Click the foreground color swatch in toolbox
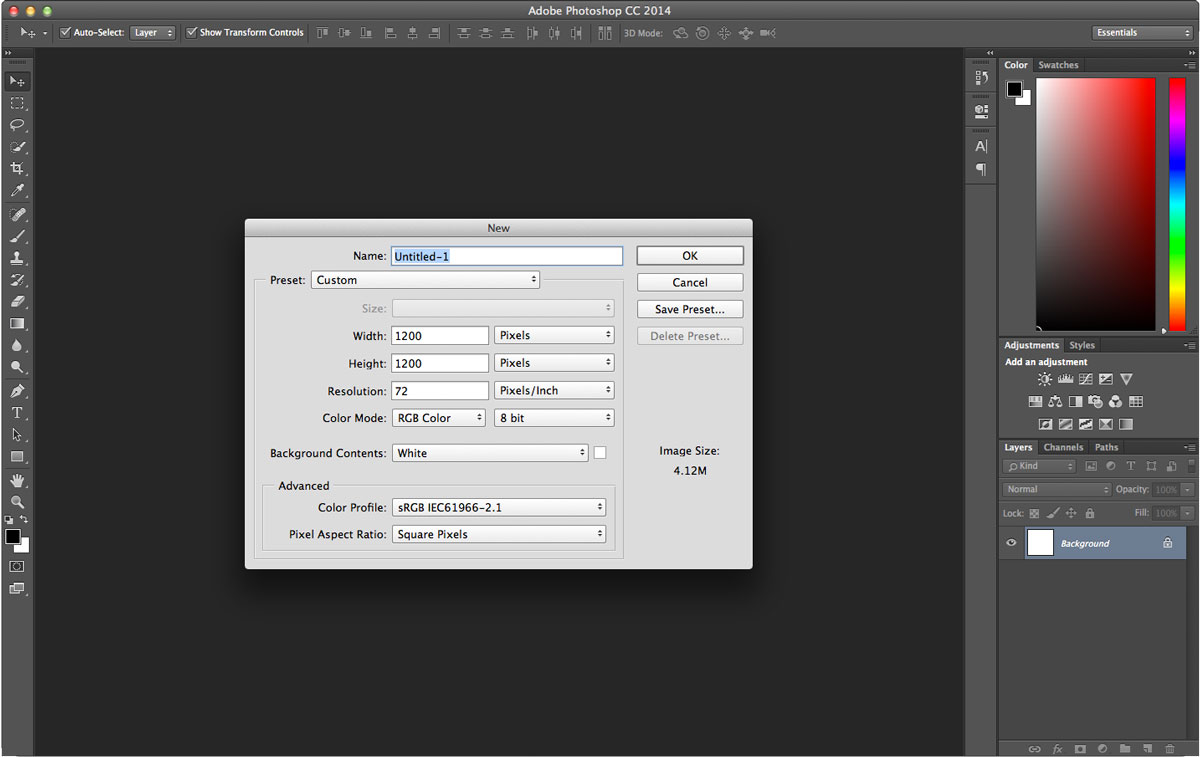Viewport: 1200px width, 757px height. point(12,537)
